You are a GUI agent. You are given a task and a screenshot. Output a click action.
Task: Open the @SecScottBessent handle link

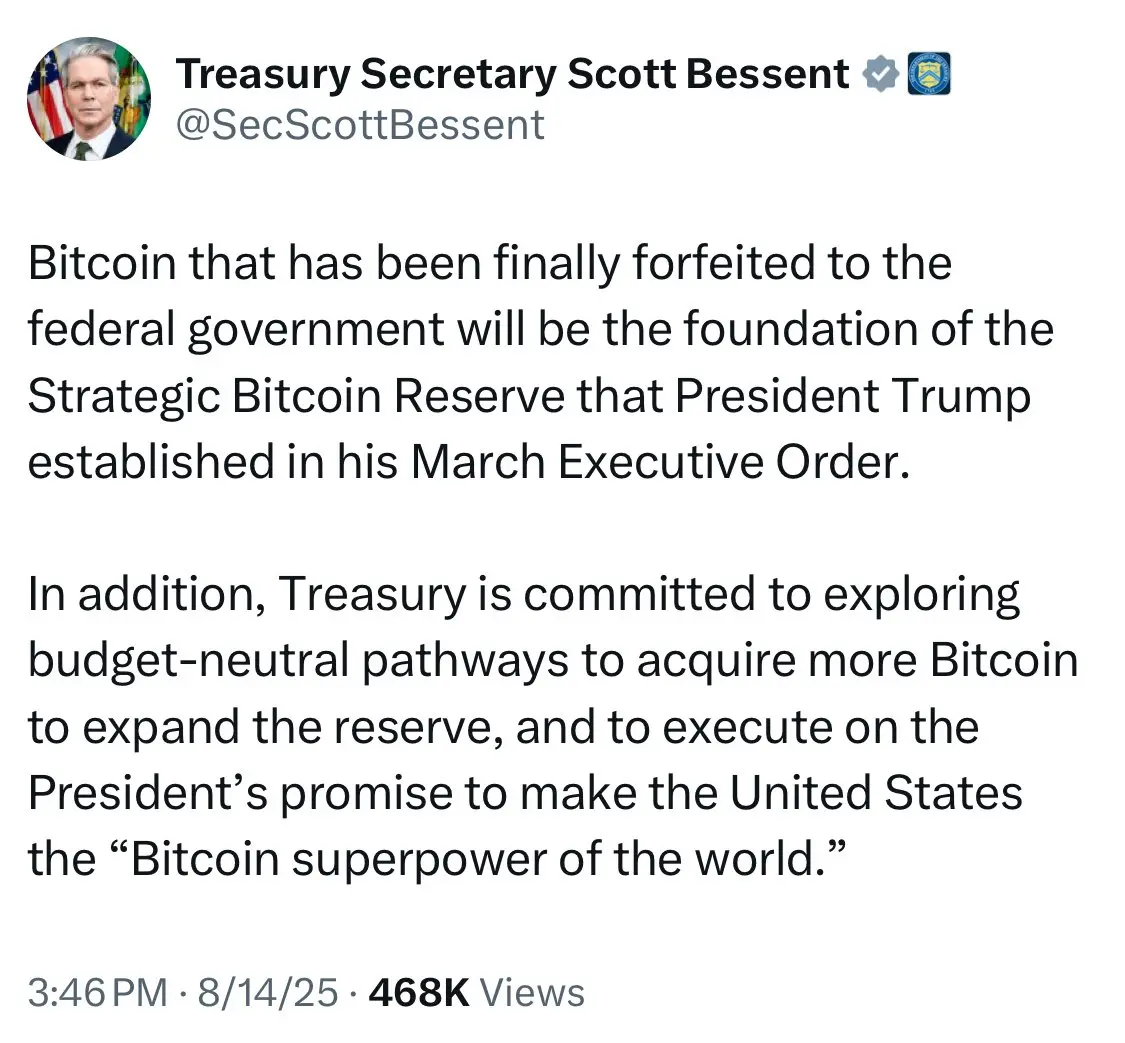(360, 125)
